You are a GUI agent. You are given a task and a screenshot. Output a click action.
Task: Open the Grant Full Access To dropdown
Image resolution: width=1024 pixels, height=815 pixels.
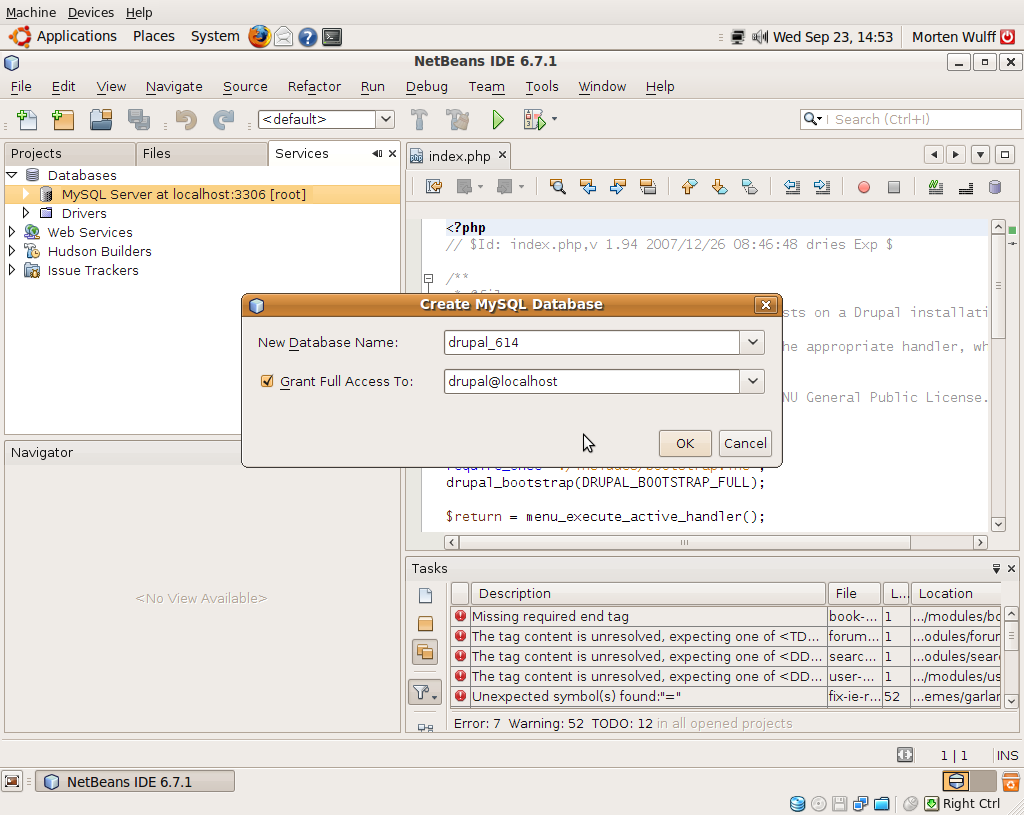752,381
